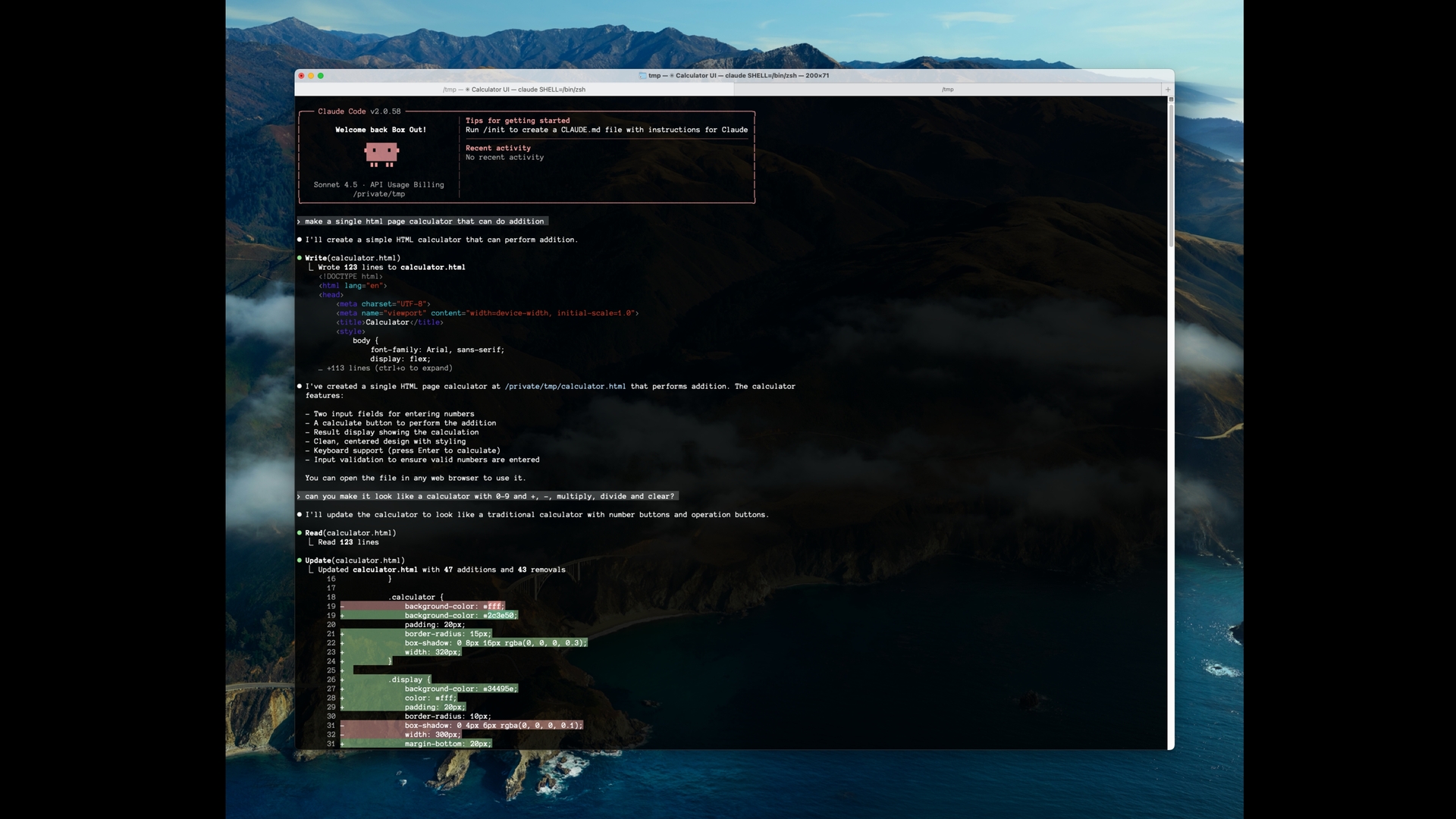Switch to the second /tmp tab
This screenshot has height=819, width=1456.
click(947, 89)
